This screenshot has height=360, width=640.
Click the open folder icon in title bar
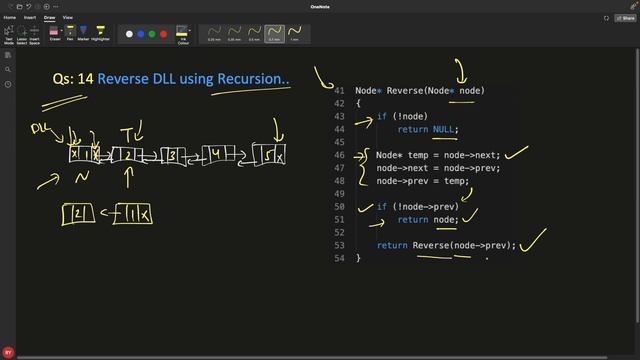pos(19,7)
